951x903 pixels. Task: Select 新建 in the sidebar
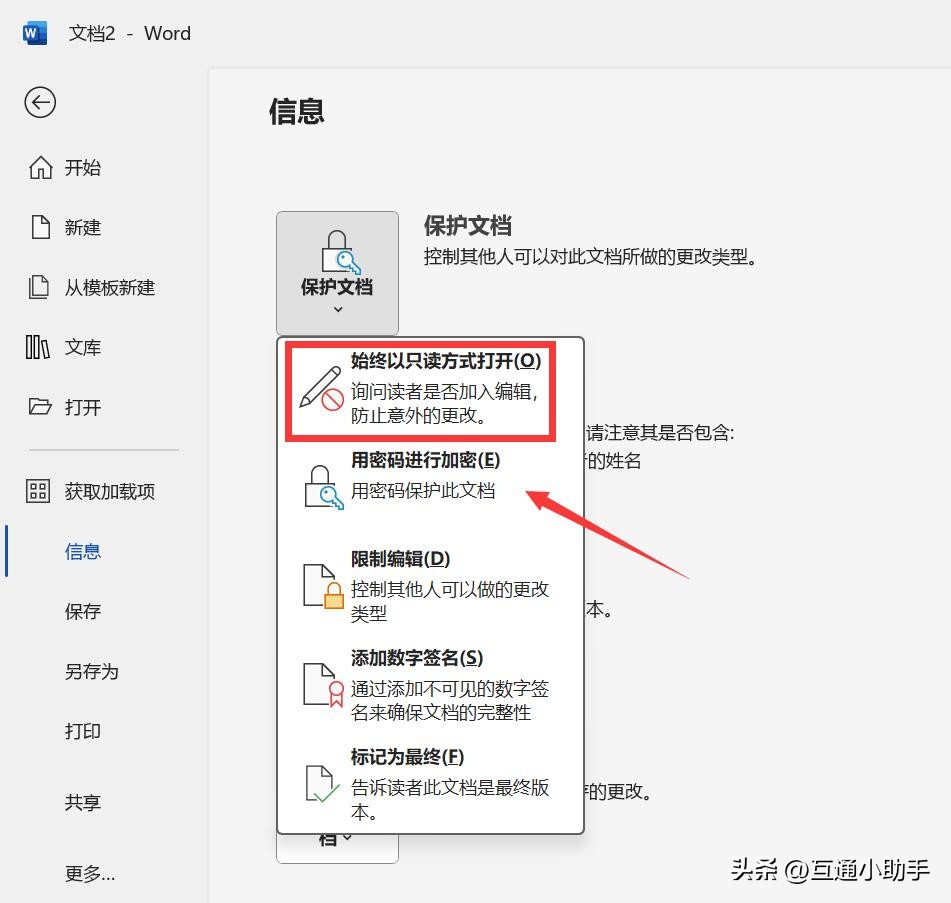(x=83, y=227)
